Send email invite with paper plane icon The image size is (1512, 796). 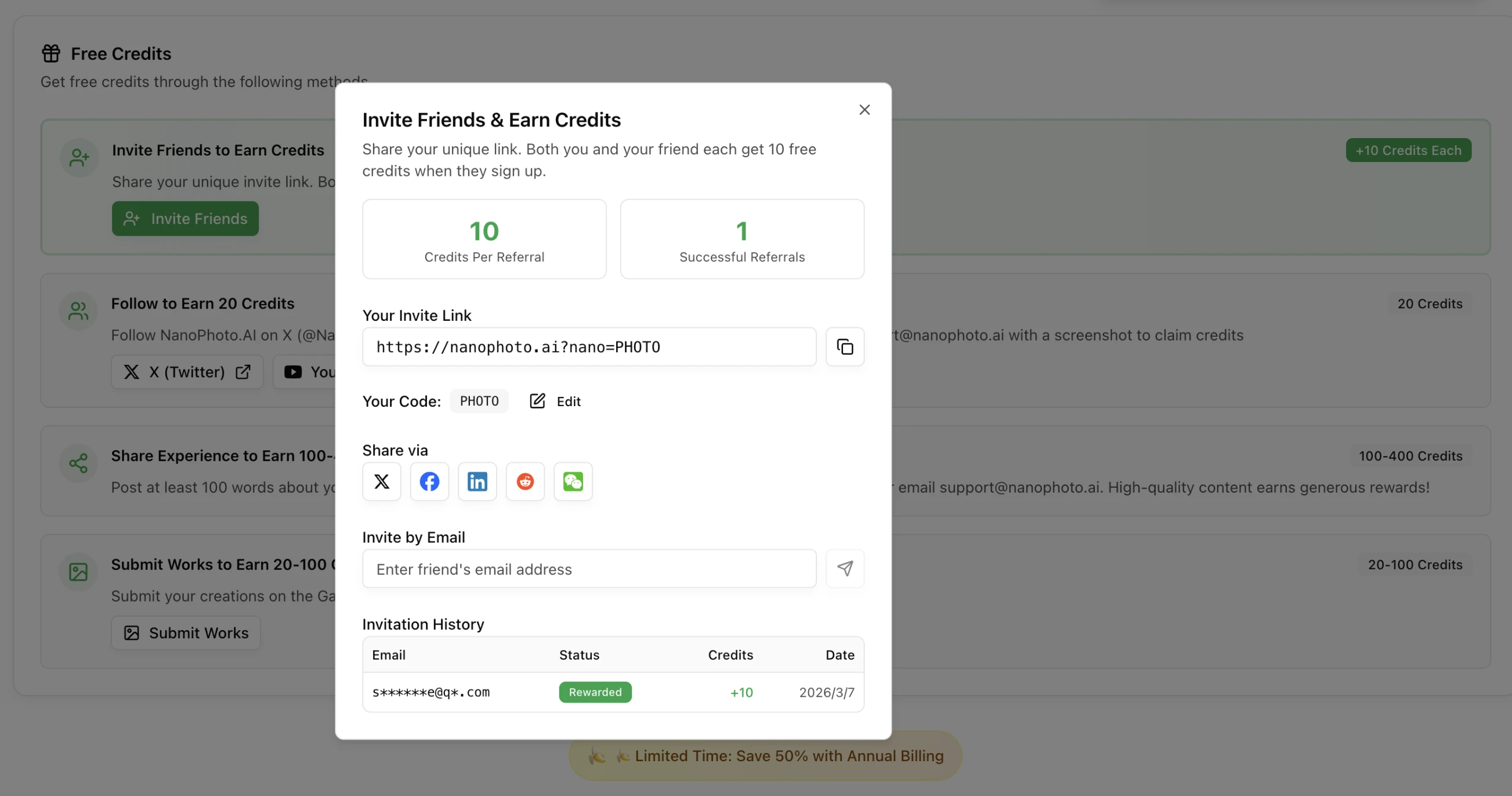tap(844, 568)
